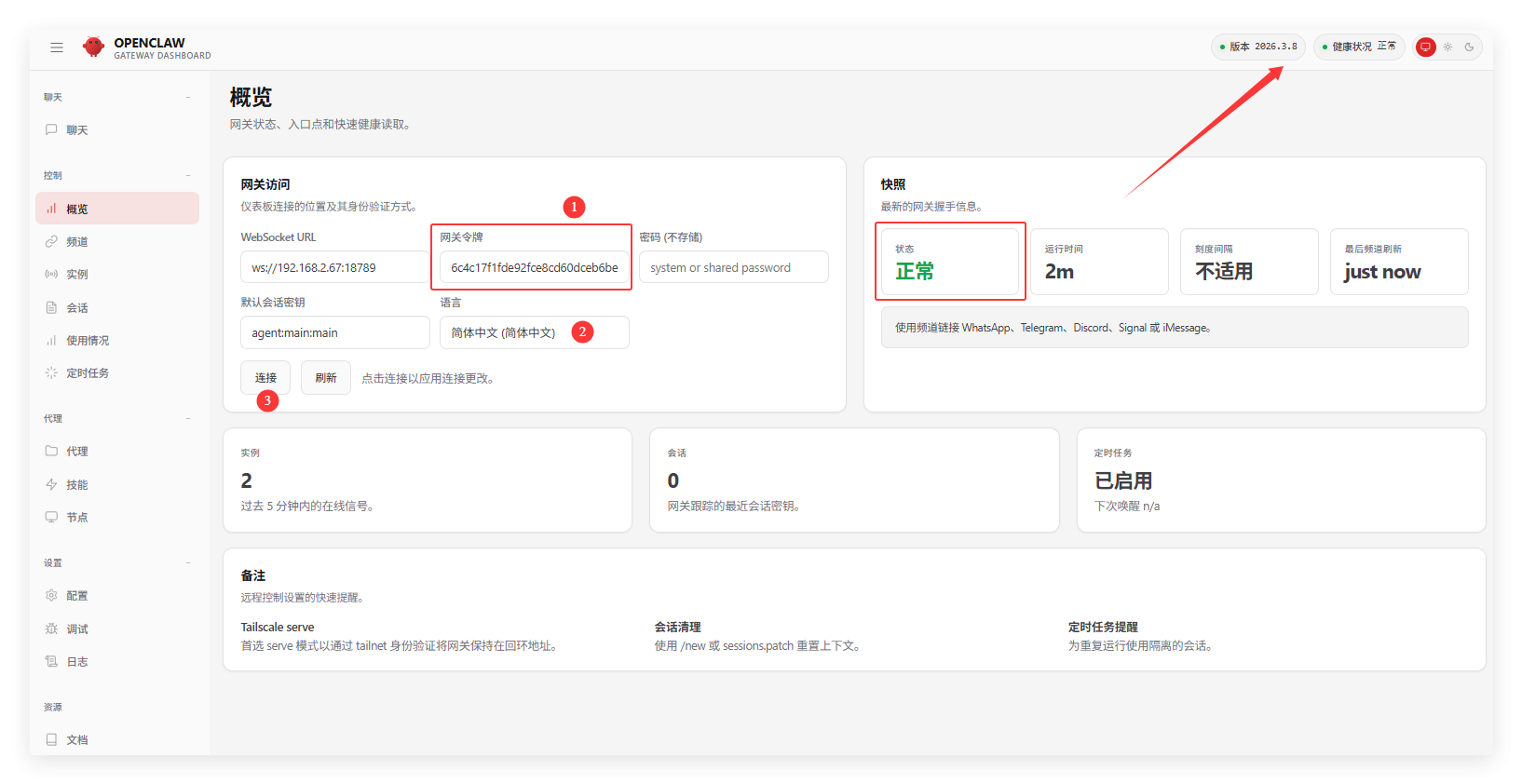The image size is (1522, 784).
Task: Click the 连接 connect button
Action: coord(265,378)
